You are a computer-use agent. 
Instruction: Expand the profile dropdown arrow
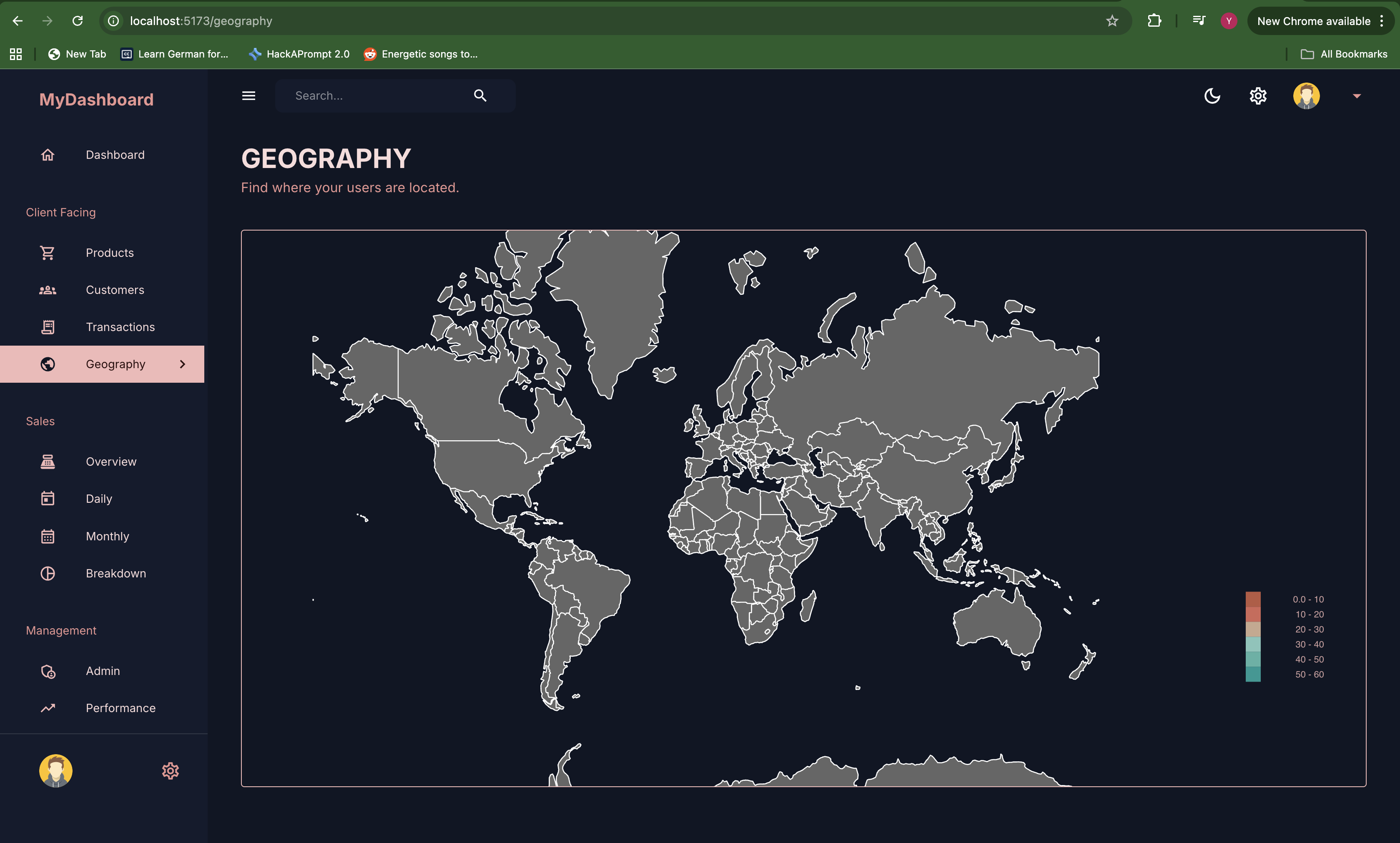1357,96
